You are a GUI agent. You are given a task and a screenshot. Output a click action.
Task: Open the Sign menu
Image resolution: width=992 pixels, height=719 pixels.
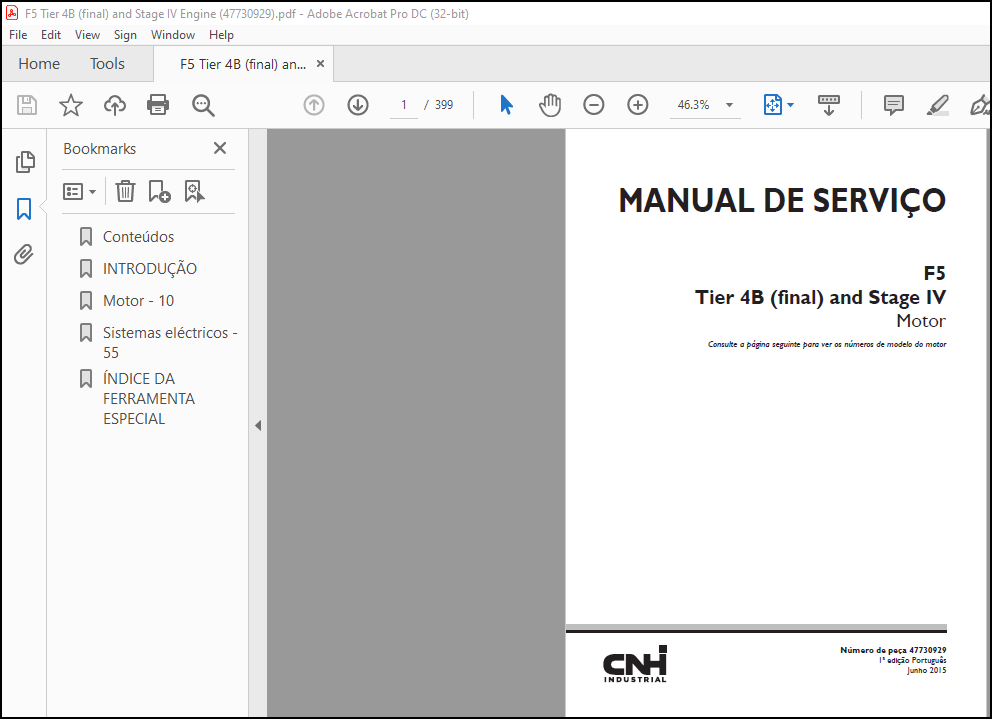[125, 35]
